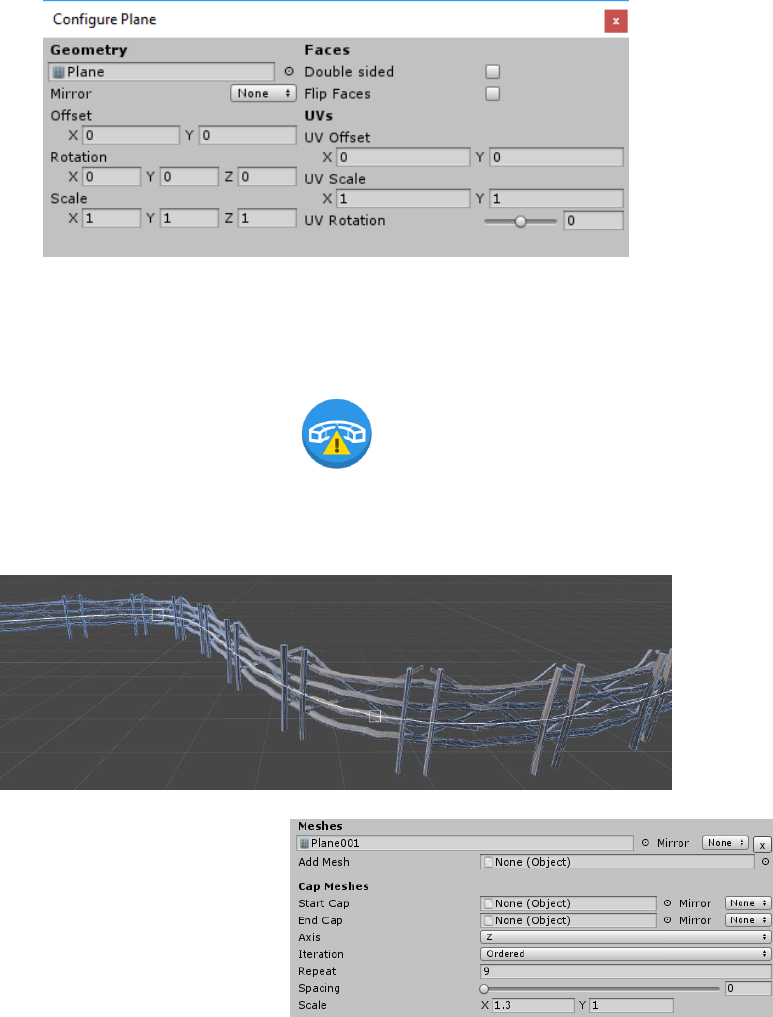Select lower spline control point in viewport
The width and height of the screenshot is (773, 1017).
coord(375,716)
